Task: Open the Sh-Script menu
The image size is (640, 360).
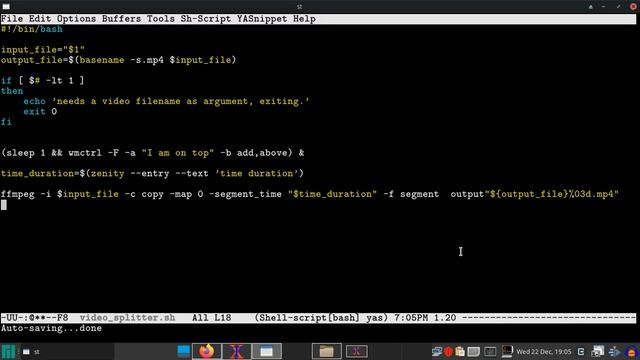Action: [206, 19]
